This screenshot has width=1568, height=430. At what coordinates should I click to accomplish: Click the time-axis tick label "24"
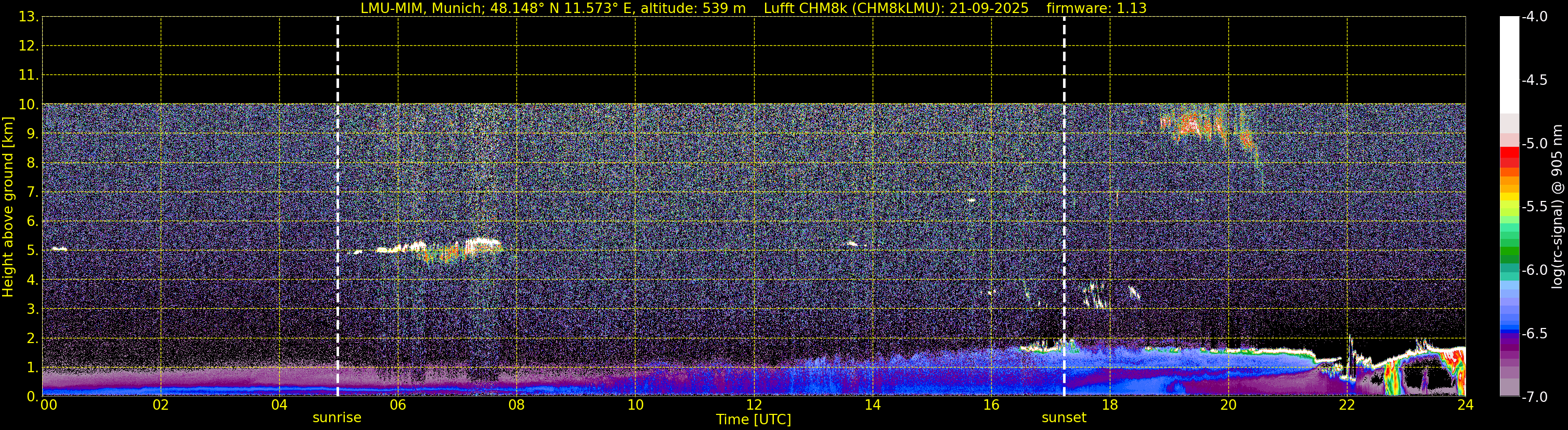click(x=1465, y=406)
